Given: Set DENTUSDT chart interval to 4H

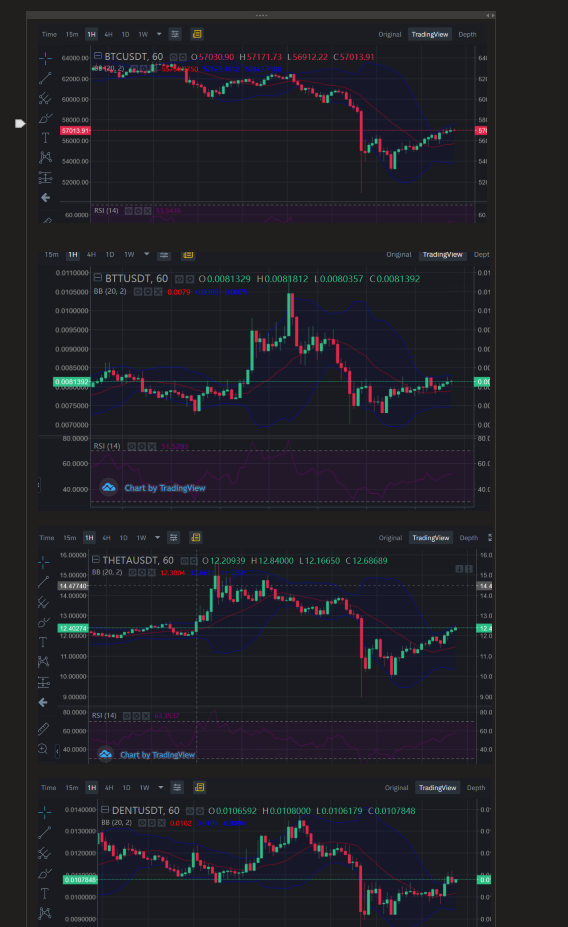Looking at the screenshot, I should pos(109,787).
